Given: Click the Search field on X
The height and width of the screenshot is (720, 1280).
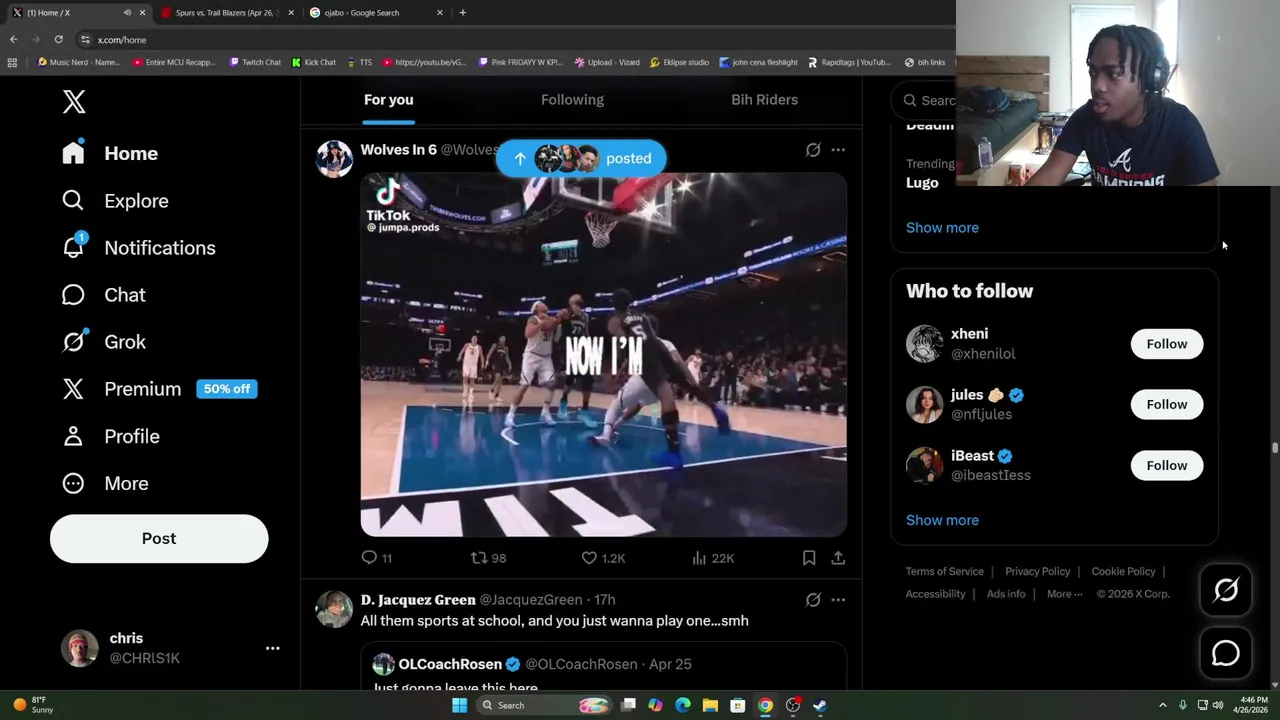Looking at the screenshot, I should (925, 100).
